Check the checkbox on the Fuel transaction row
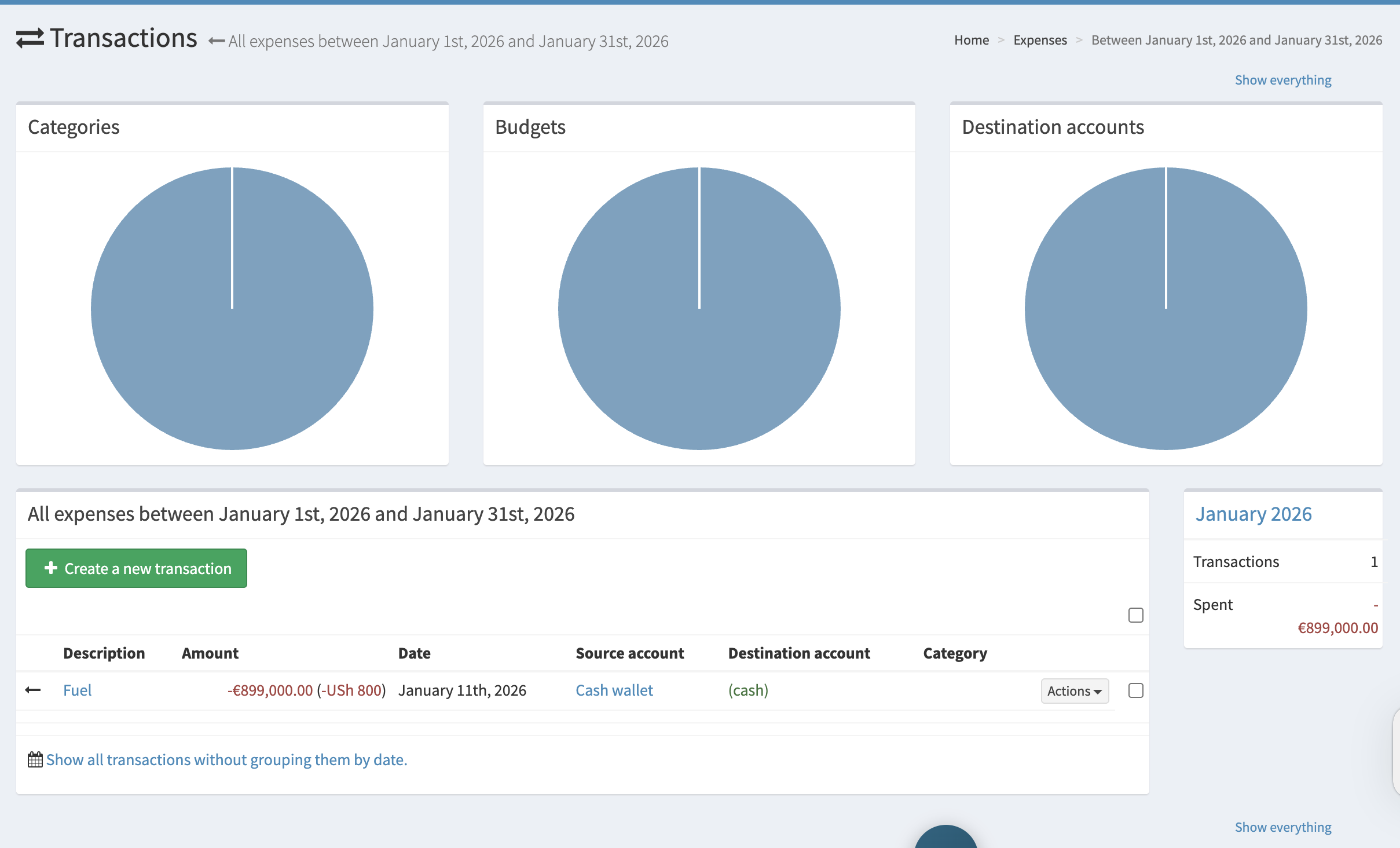 1135,690
